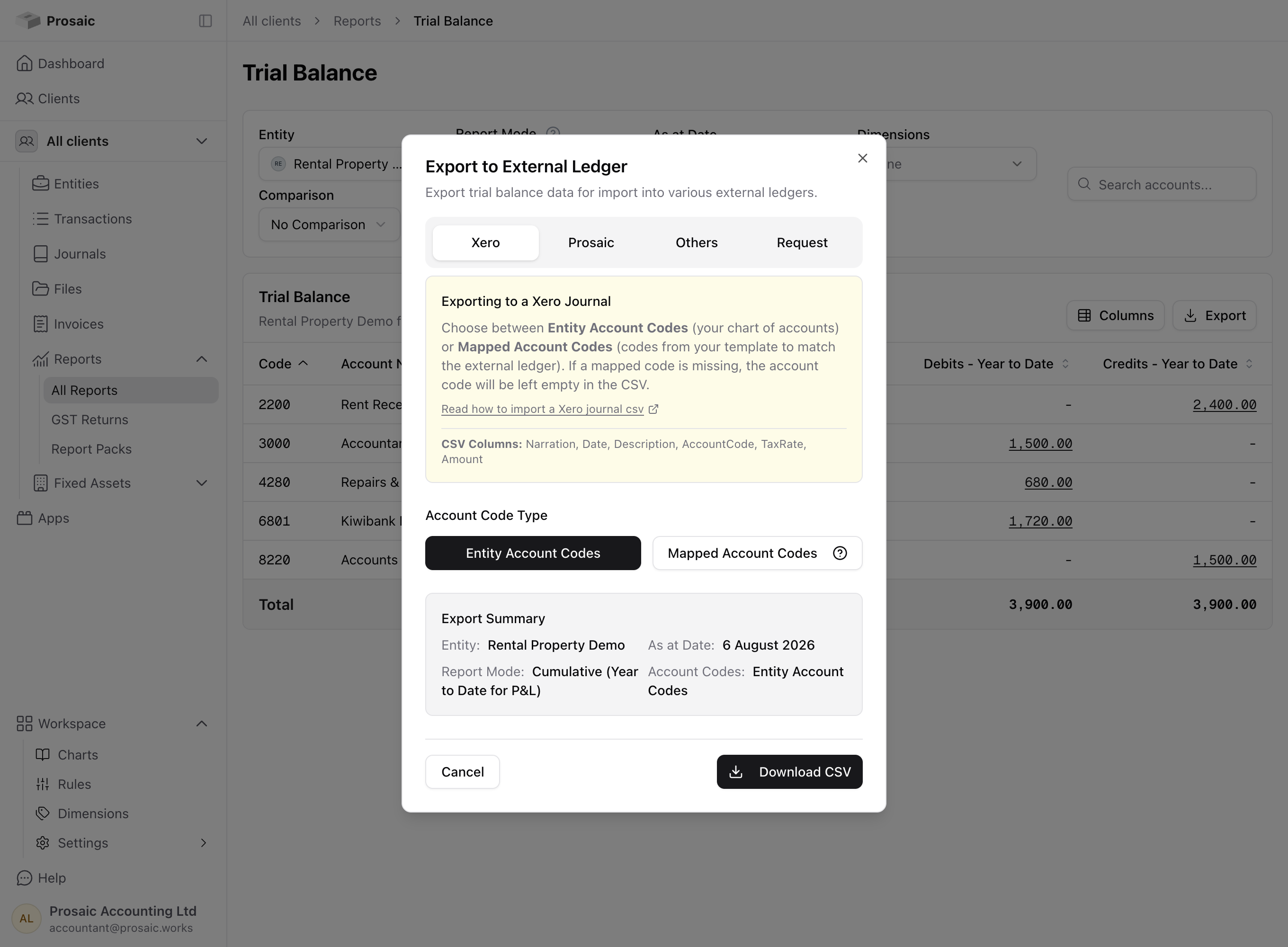Click the Dashboard home icon
The width and height of the screenshot is (1288, 947).
coord(24,63)
